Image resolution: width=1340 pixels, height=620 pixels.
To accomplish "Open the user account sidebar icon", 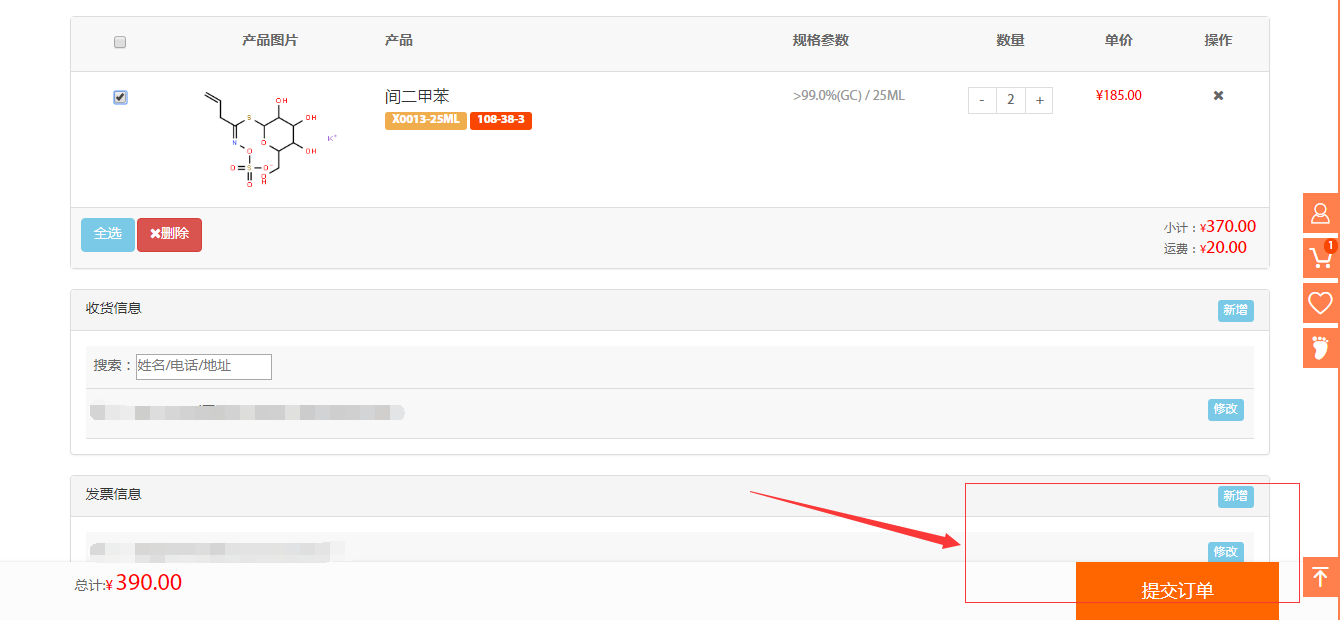I will pos(1320,213).
